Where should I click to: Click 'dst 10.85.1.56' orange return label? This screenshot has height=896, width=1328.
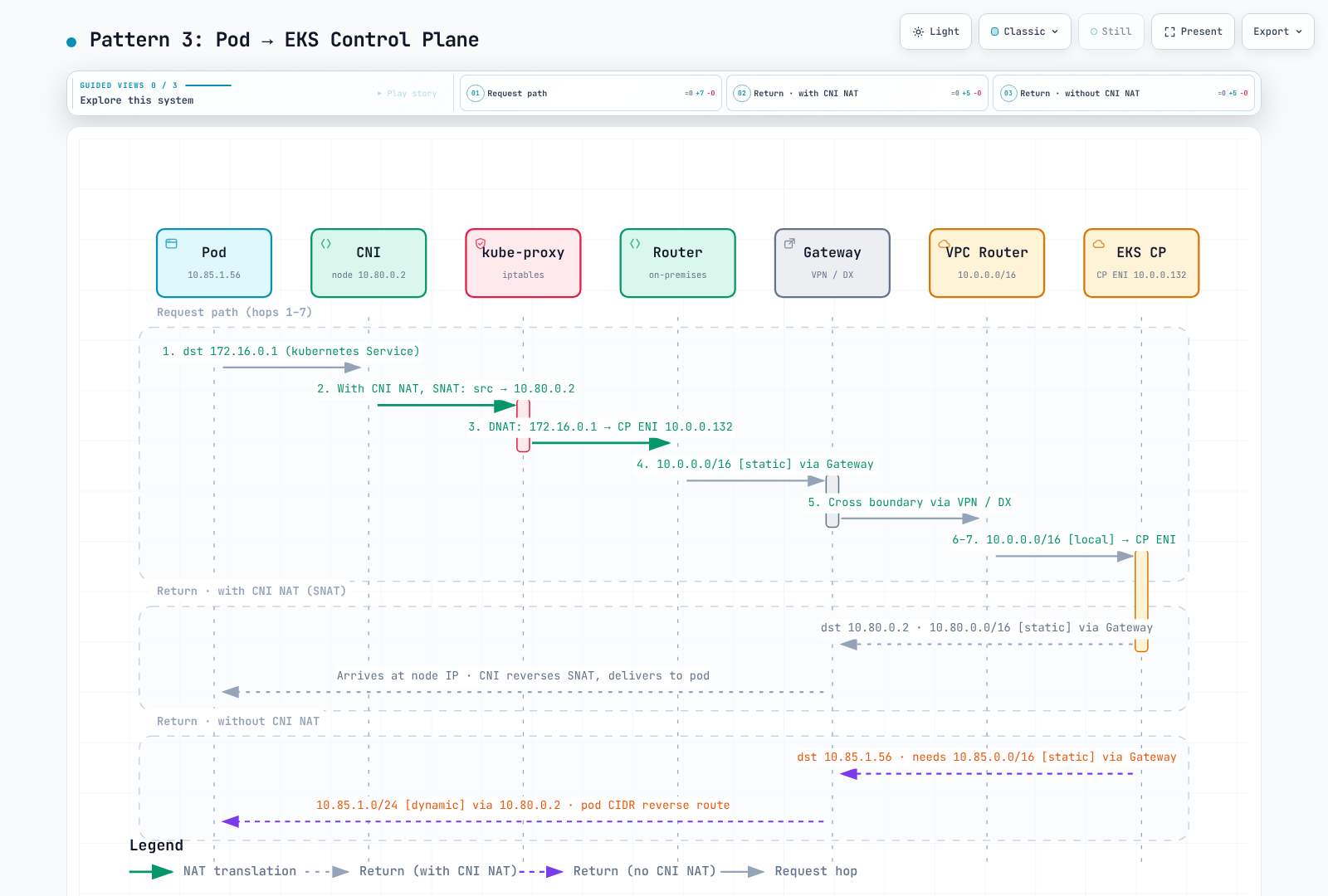click(x=987, y=757)
